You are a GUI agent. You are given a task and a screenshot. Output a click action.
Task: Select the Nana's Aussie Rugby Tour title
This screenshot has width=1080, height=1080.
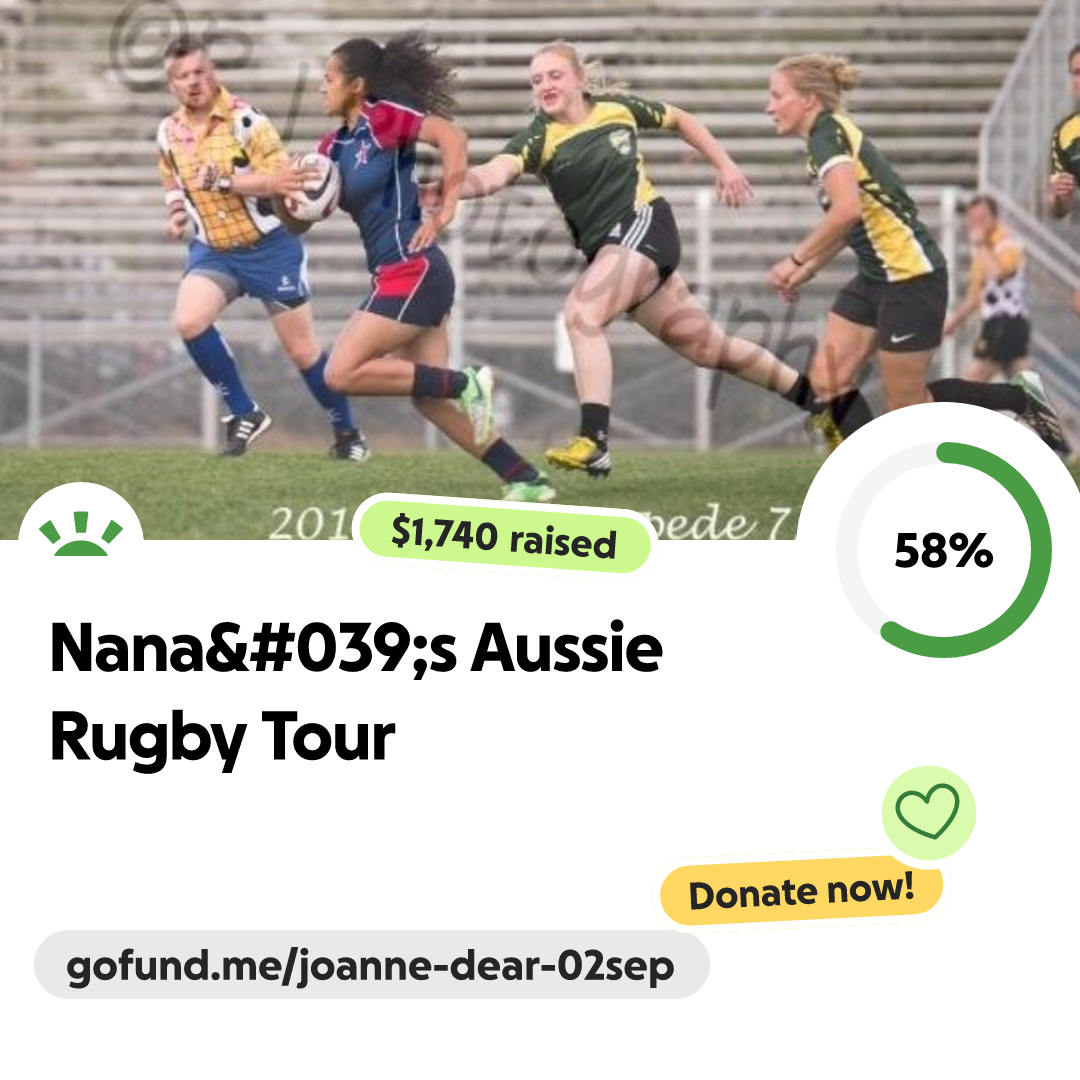(x=356, y=691)
